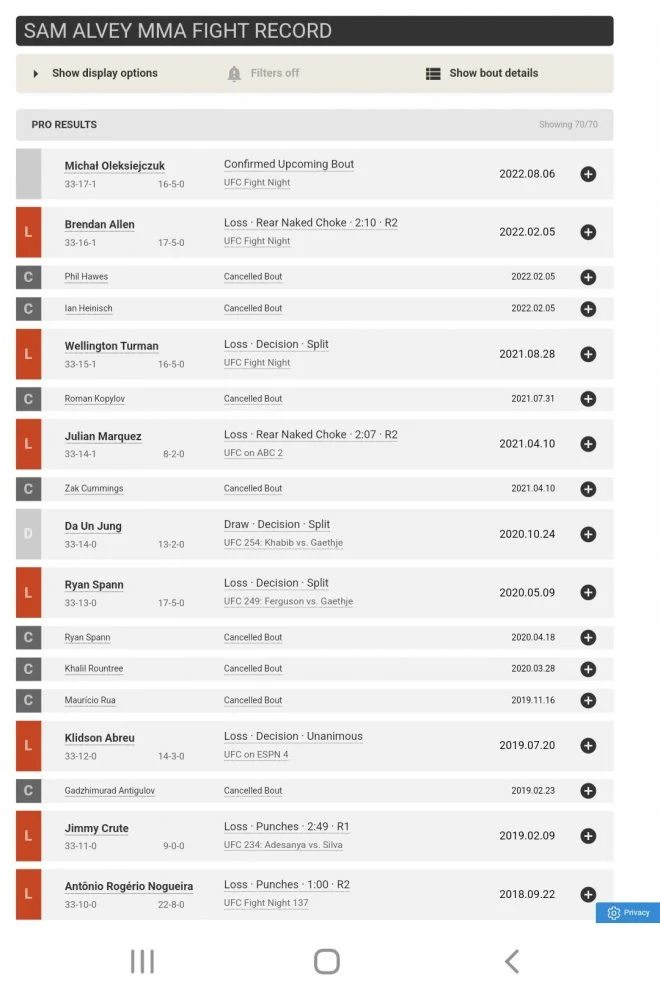The image size is (660, 1000).
Task: Tap the plus icon beside Klidson Abreu loss
Action: [588, 745]
